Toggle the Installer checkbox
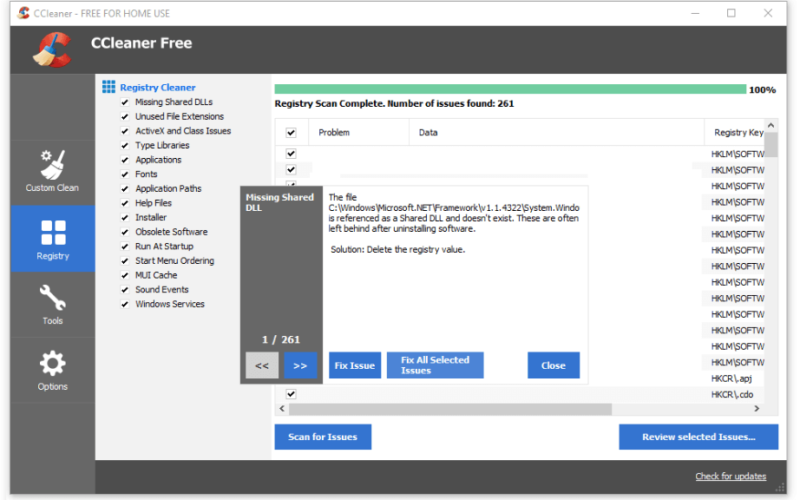Image resolution: width=800 pixels, height=500 pixels. click(x=124, y=217)
